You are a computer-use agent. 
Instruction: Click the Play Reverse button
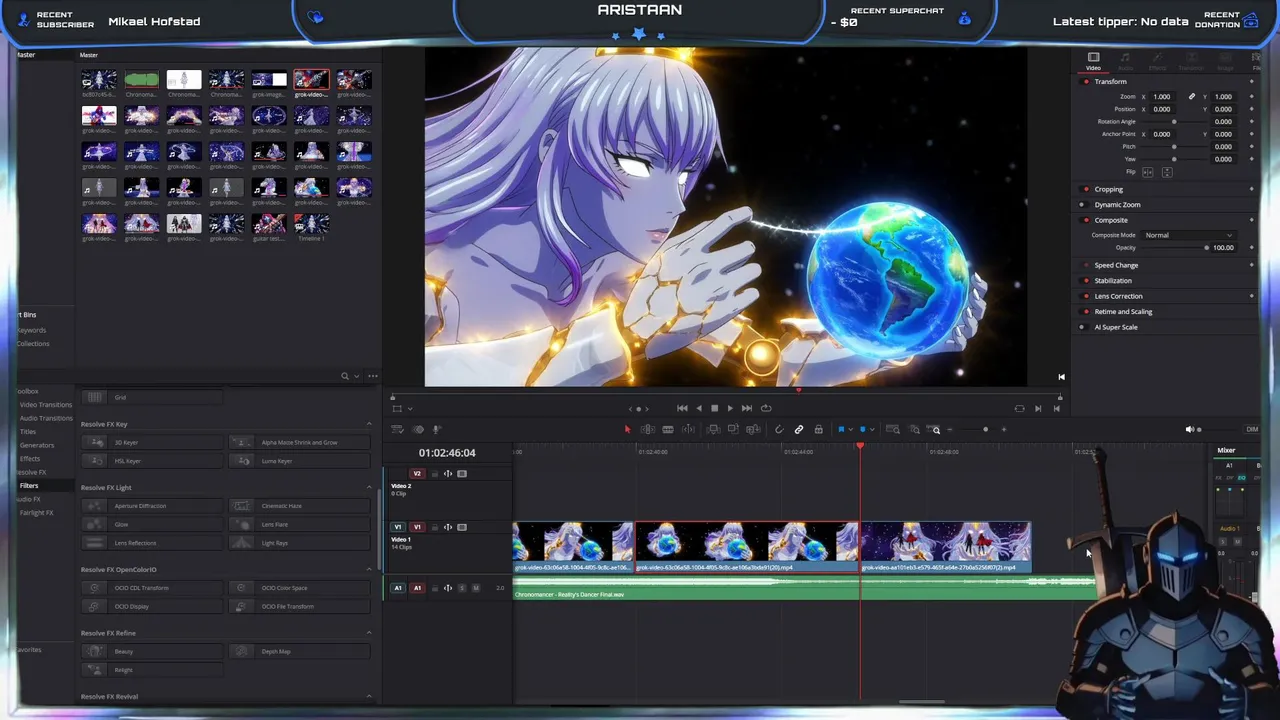click(698, 408)
